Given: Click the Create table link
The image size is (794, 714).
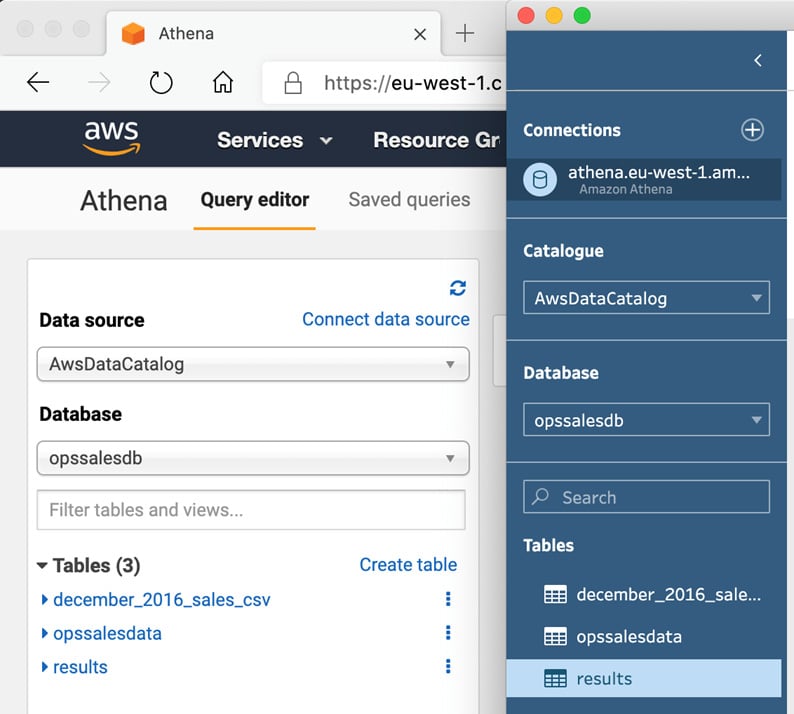Looking at the screenshot, I should [x=408, y=565].
